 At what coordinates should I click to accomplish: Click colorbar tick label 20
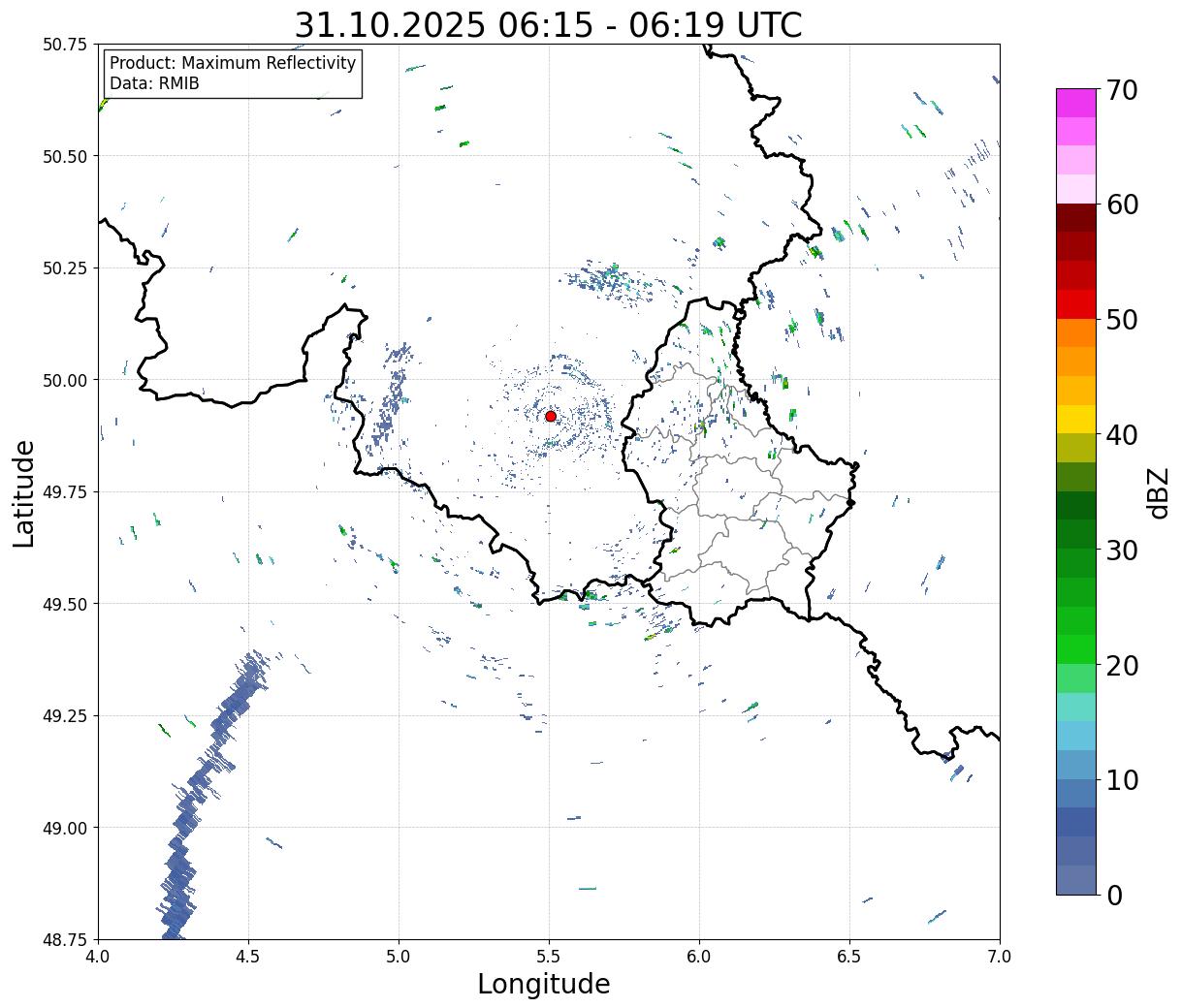point(1121,666)
